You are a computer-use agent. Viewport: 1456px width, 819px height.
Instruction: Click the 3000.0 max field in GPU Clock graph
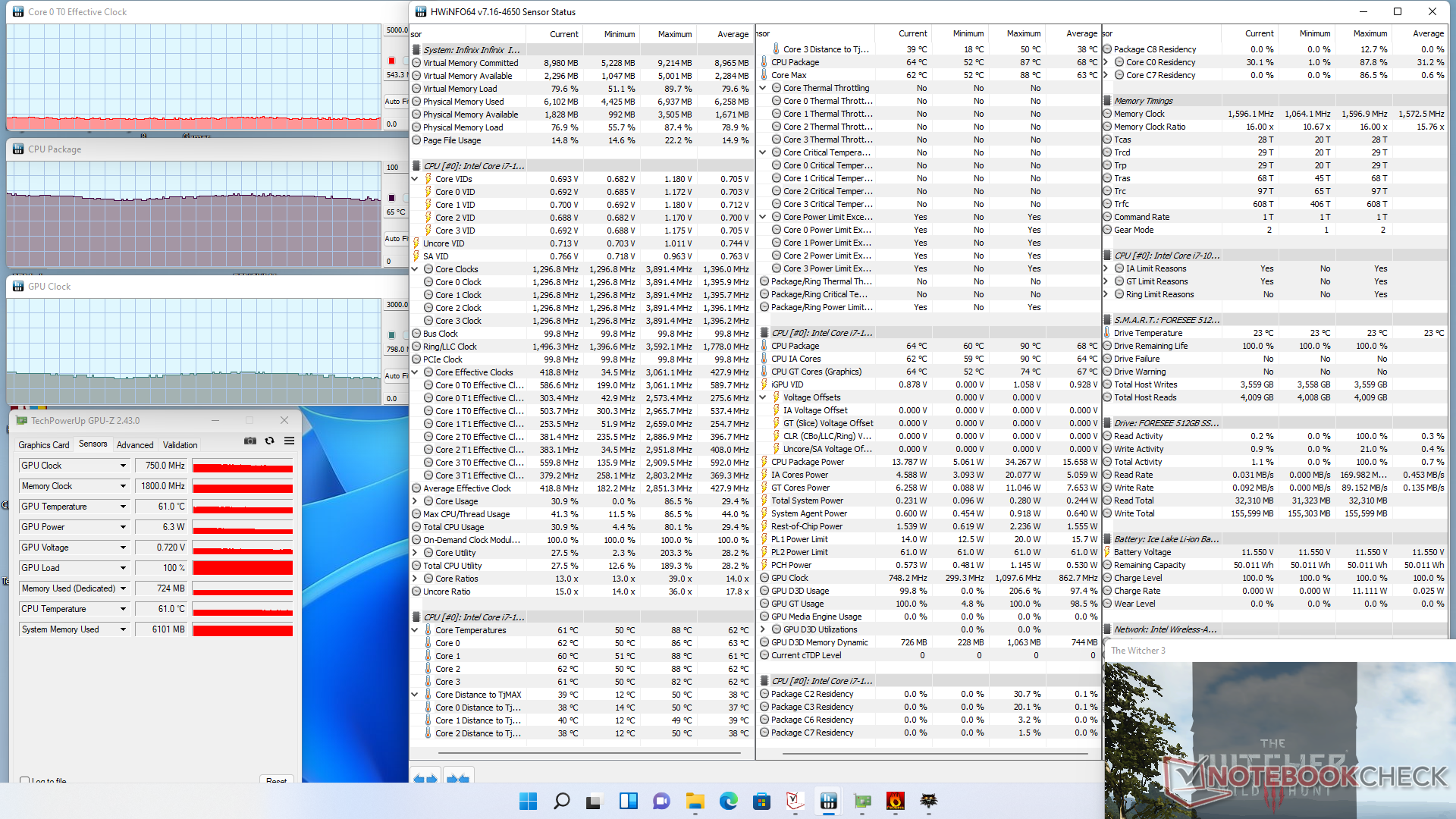tap(396, 305)
